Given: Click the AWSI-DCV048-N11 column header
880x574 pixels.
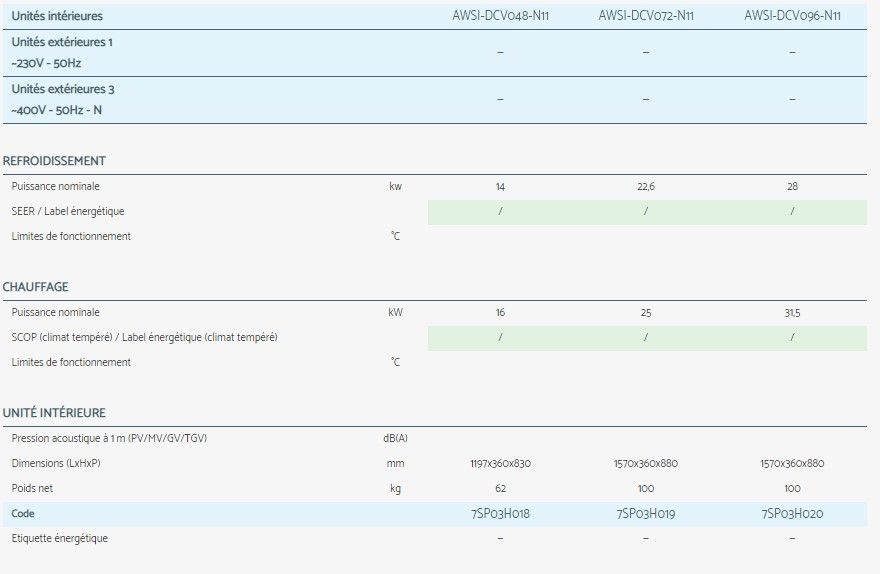Looking at the screenshot, I should (x=500, y=16).
